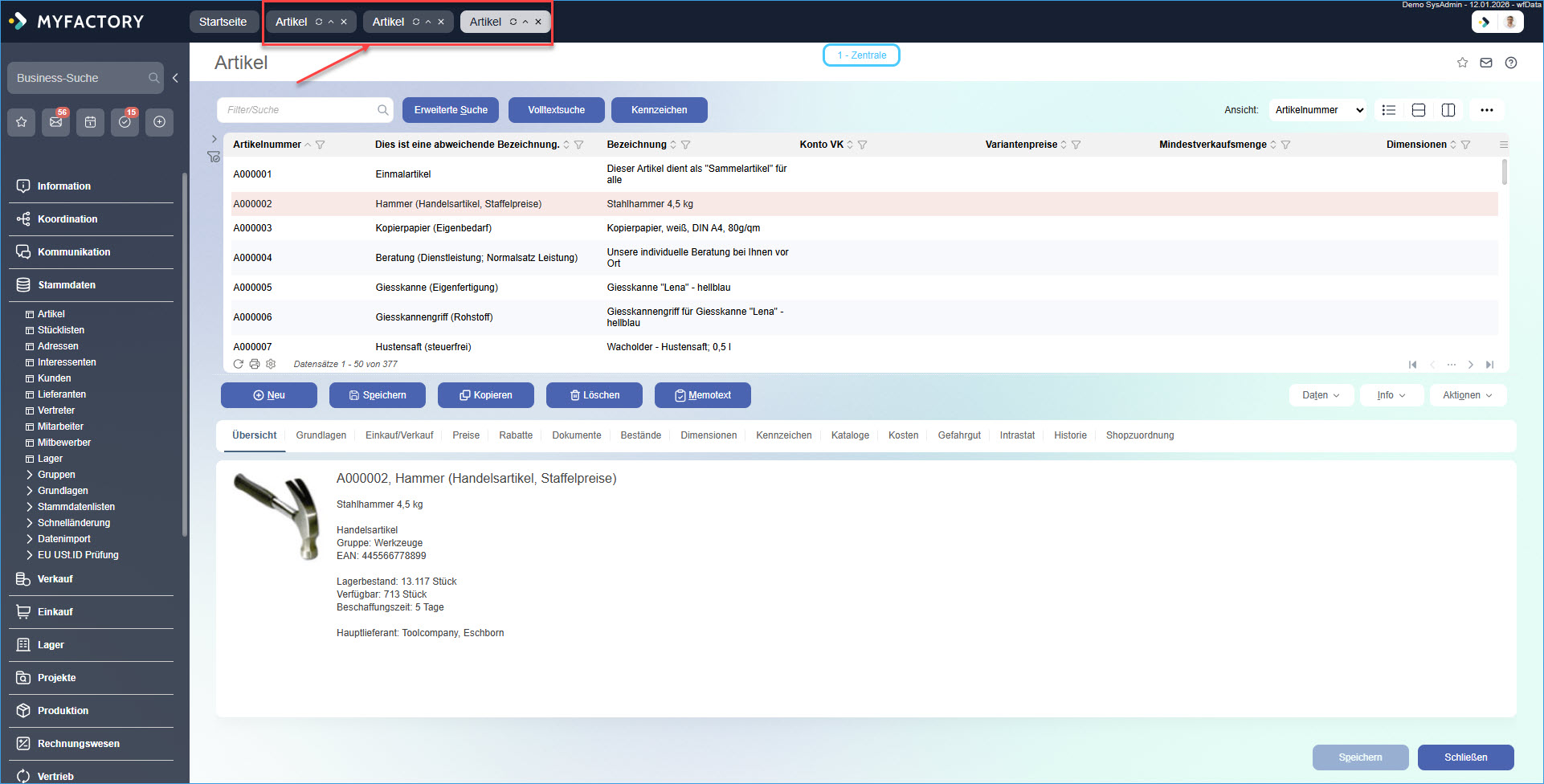This screenshot has height=784, width=1544.
Task: Refresh the article list via the reload icon
Action: [239, 364]
